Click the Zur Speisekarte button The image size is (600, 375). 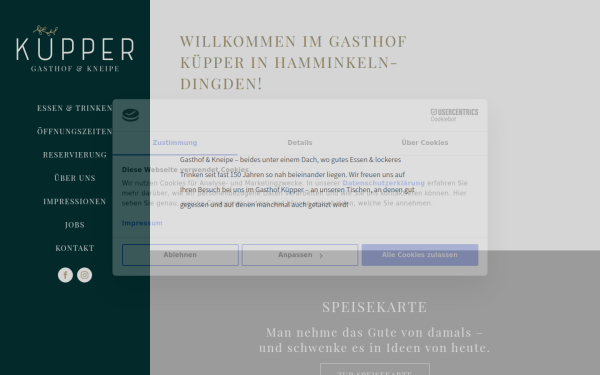click(375, 370)
